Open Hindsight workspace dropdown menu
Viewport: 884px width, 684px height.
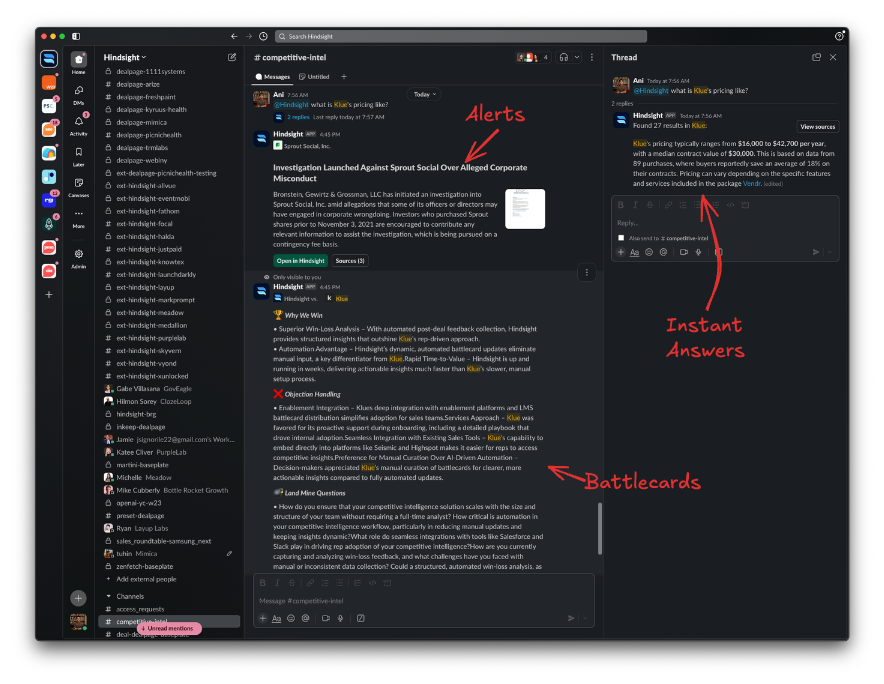point(125,57)
